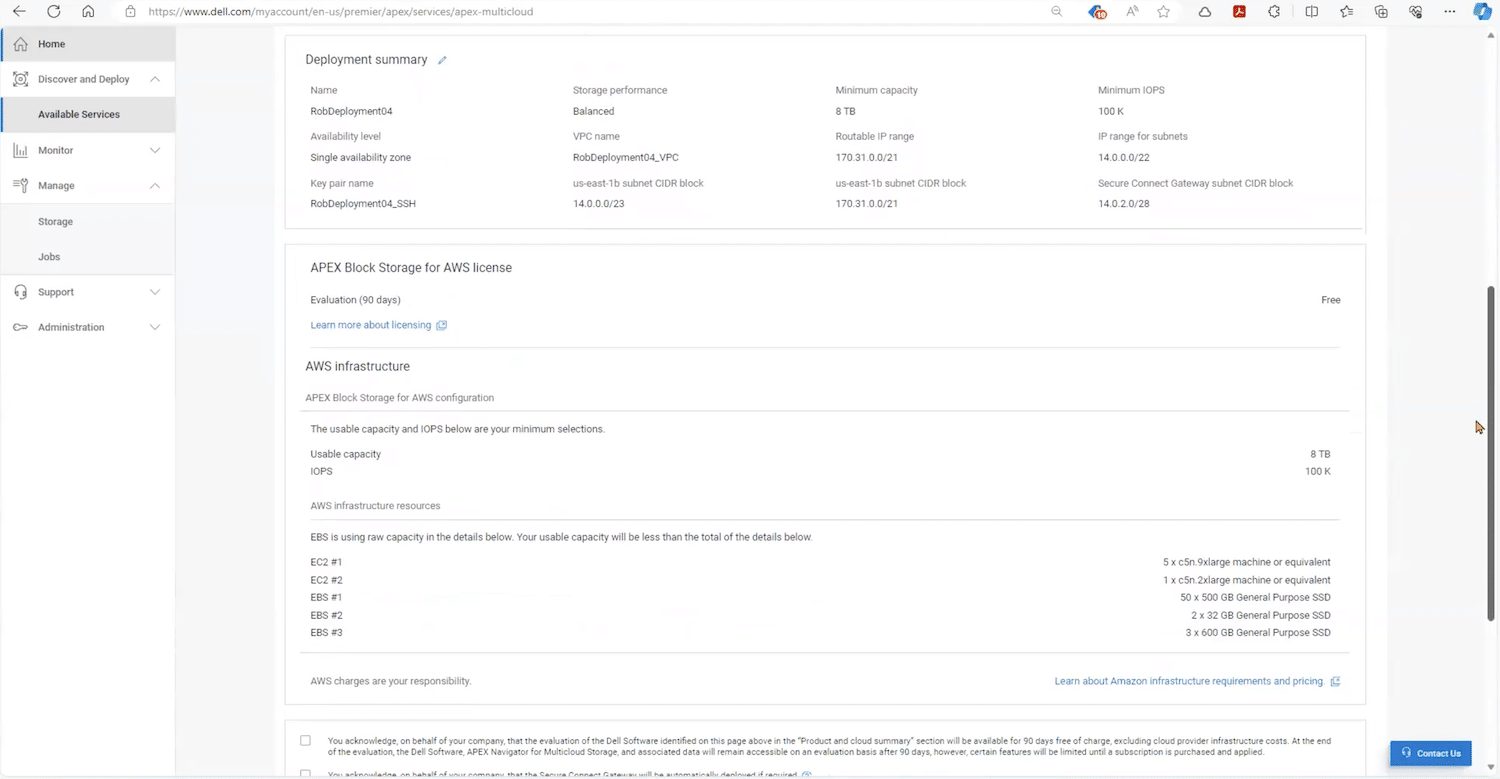Select the Monitor menu label
The height and width of the screenshot is (779, 1500).
pyautogui.click(x=56, y=150)
